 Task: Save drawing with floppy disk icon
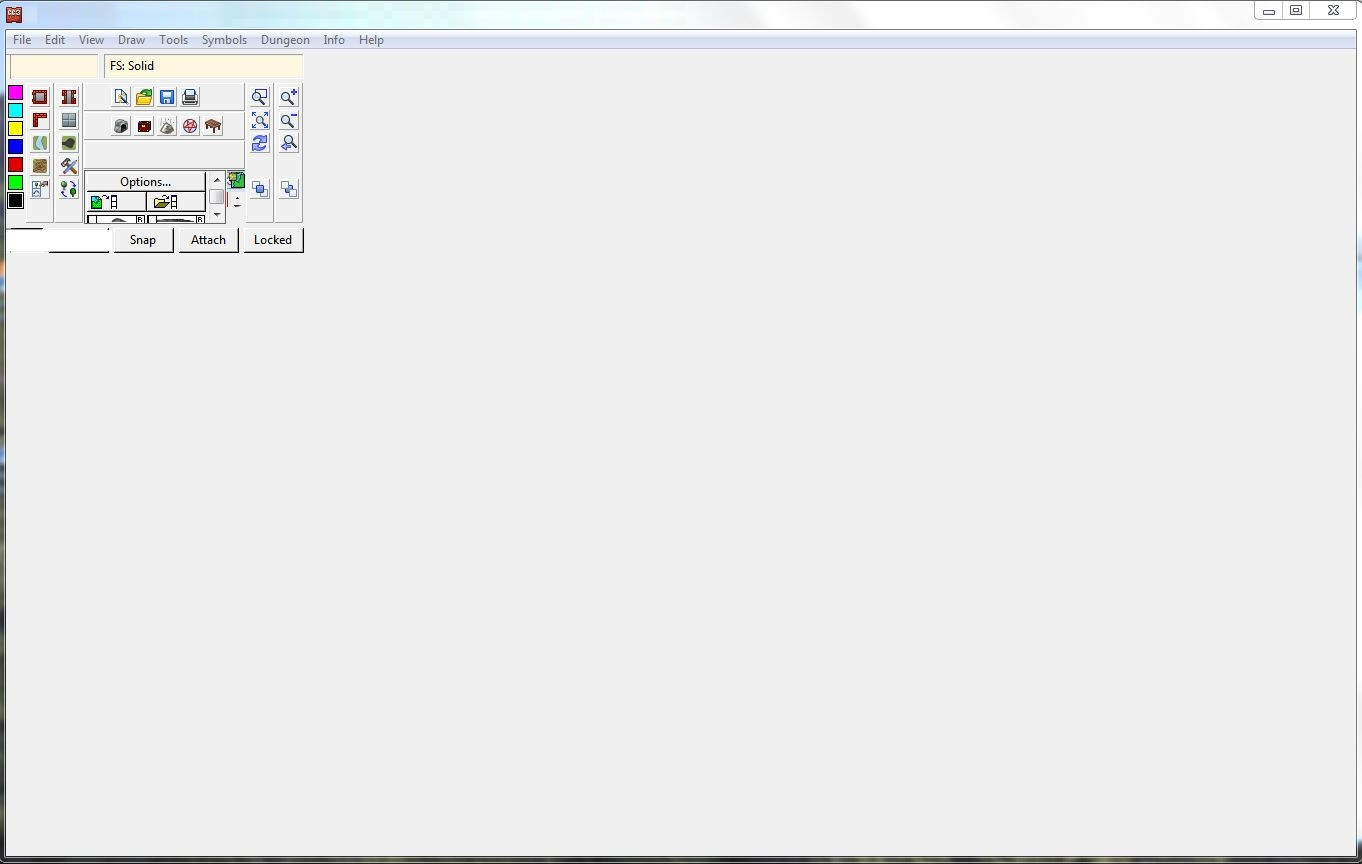coord(167,97)
